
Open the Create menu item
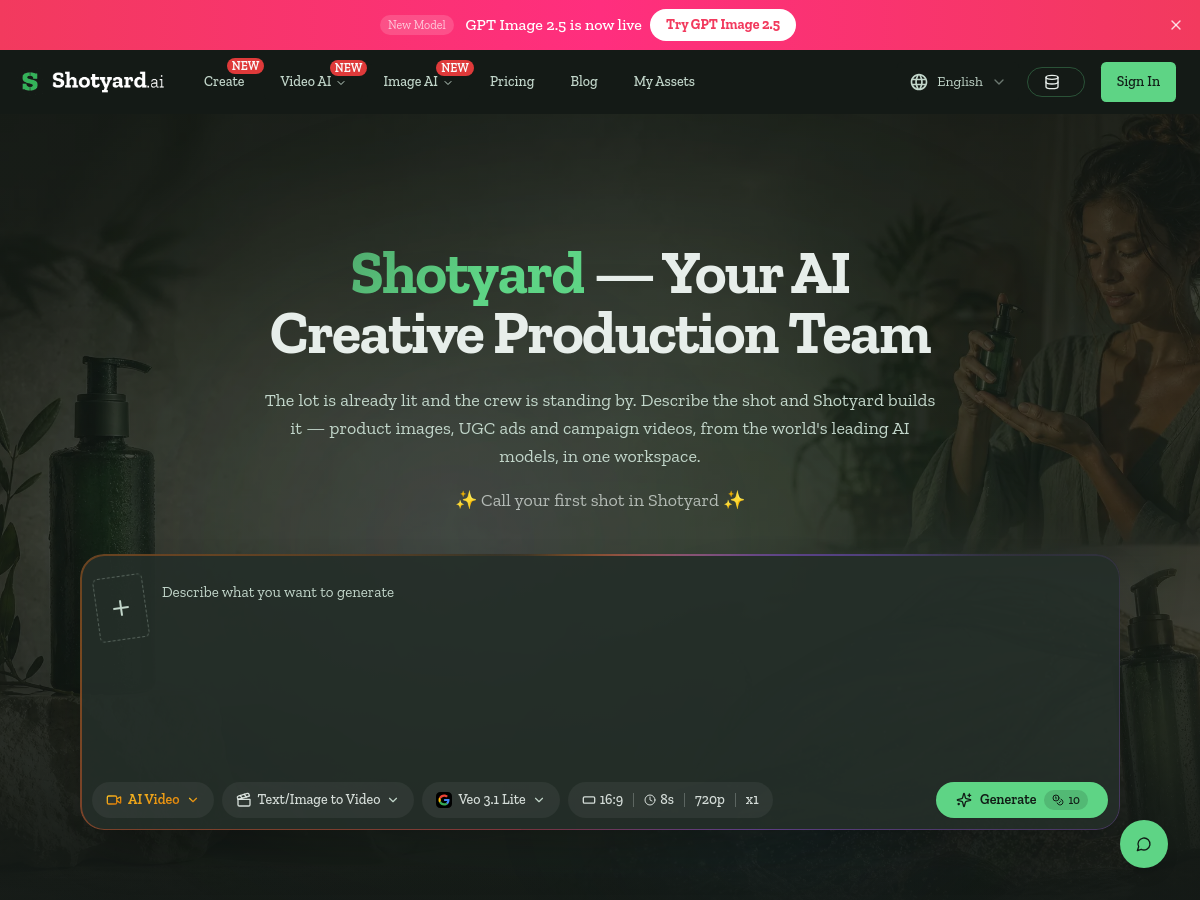(224, 82)
